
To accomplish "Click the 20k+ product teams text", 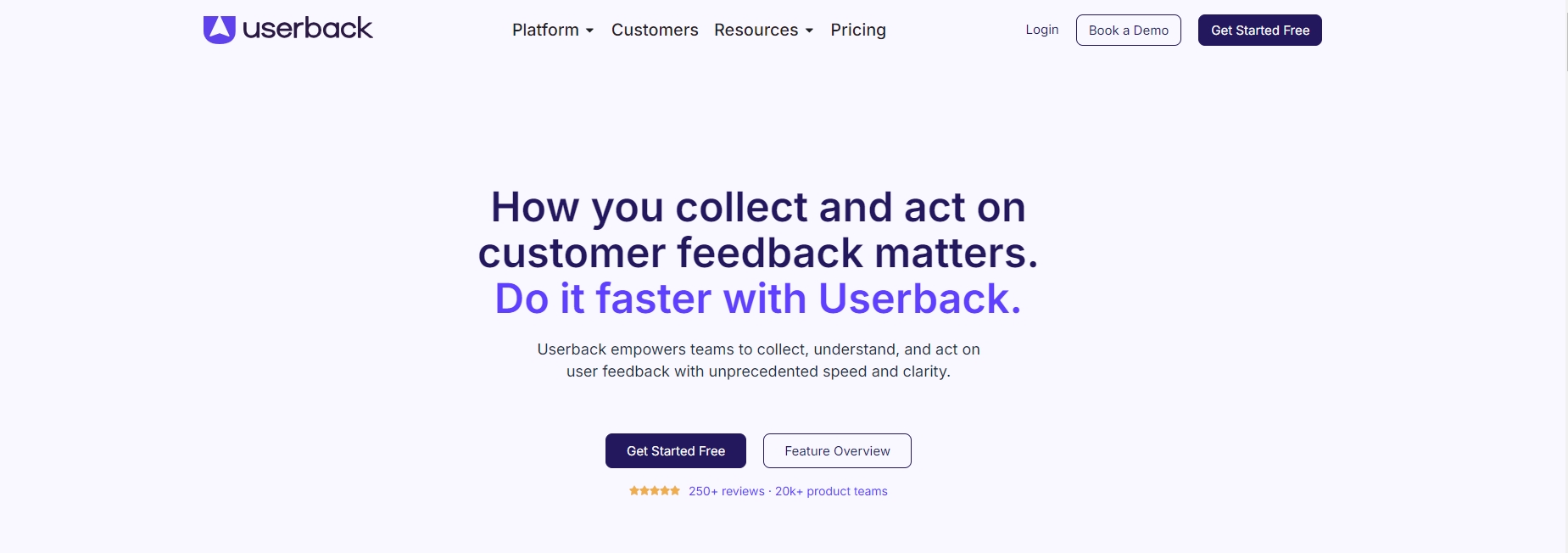I will [x=831, y=491].
